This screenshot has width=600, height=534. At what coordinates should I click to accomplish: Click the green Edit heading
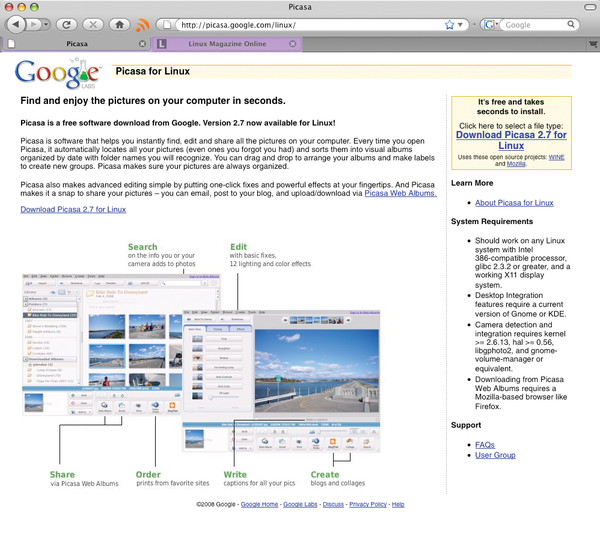tap(238, 247)
